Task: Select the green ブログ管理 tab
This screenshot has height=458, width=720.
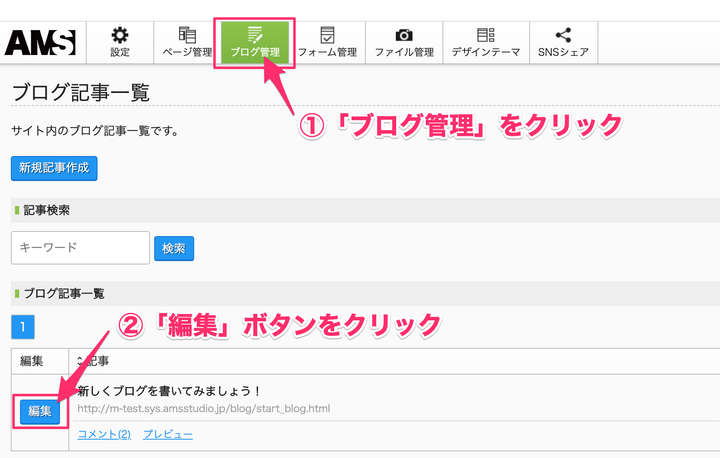Action: (x=254, y=43)
